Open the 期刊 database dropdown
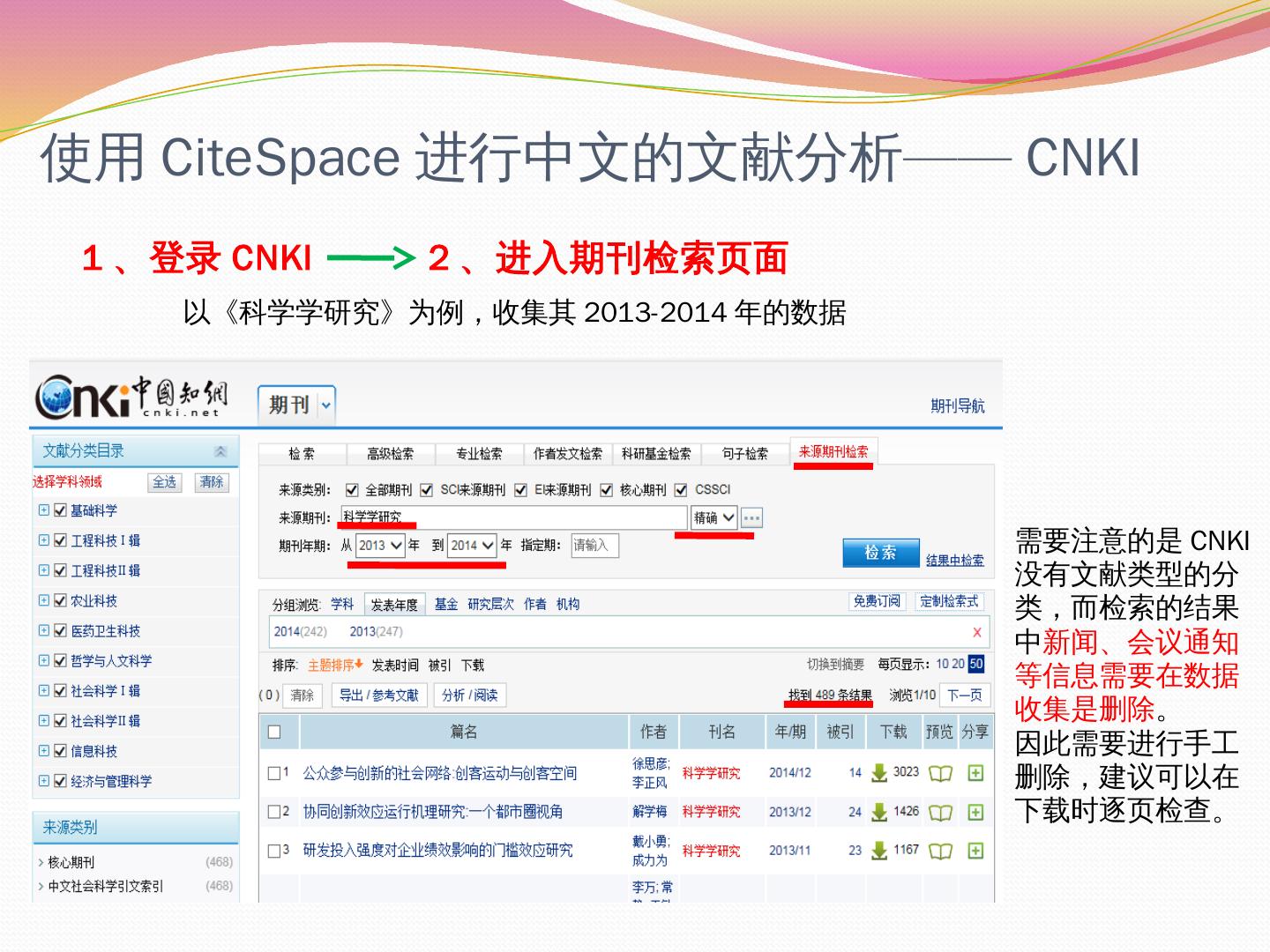 point(325,405)
